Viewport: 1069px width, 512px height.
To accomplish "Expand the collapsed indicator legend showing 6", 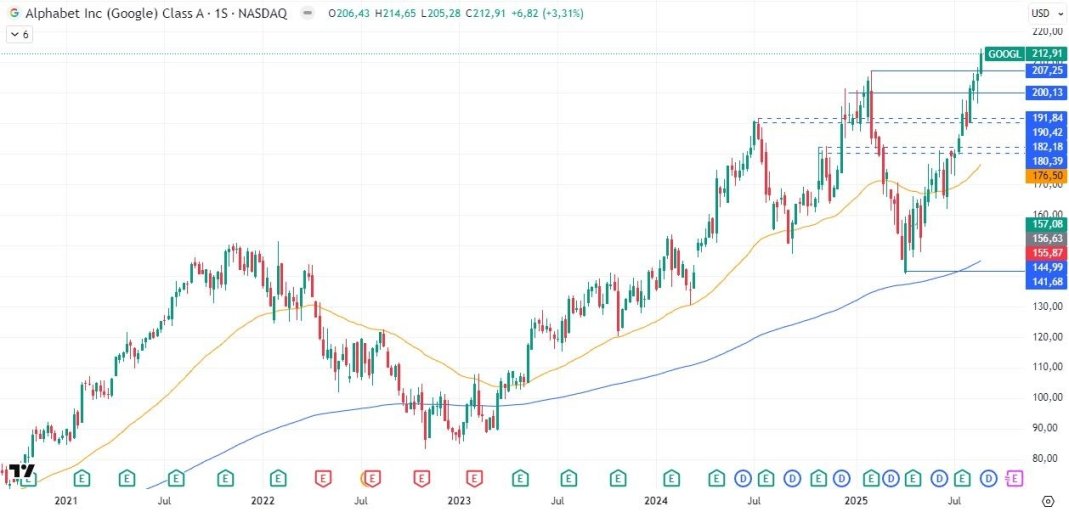I will 18,33.
